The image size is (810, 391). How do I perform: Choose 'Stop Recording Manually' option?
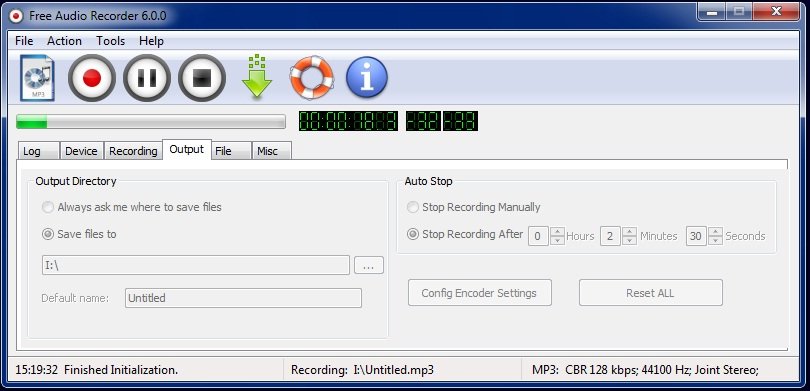[x=474, y=207]
